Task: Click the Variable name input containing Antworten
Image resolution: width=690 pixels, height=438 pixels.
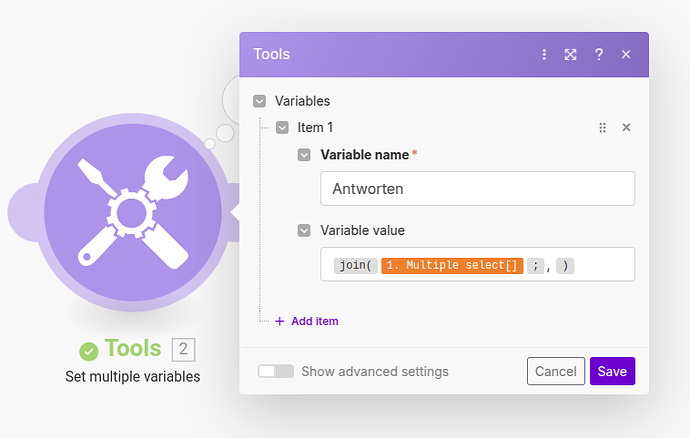Action: pyautogui.click(x=477, y=189)
